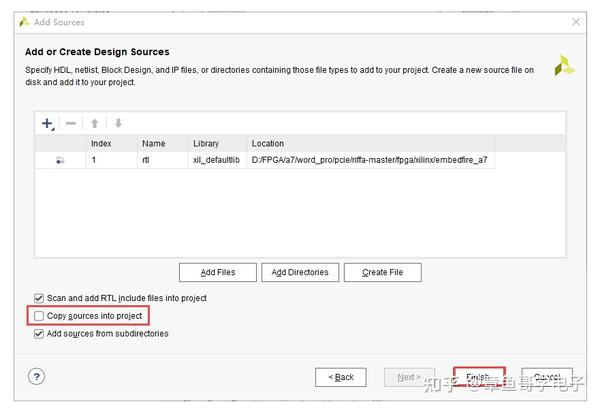This screenshot has width=600, height=408.
Task: Click the Create File button
Action: (383, 272)
